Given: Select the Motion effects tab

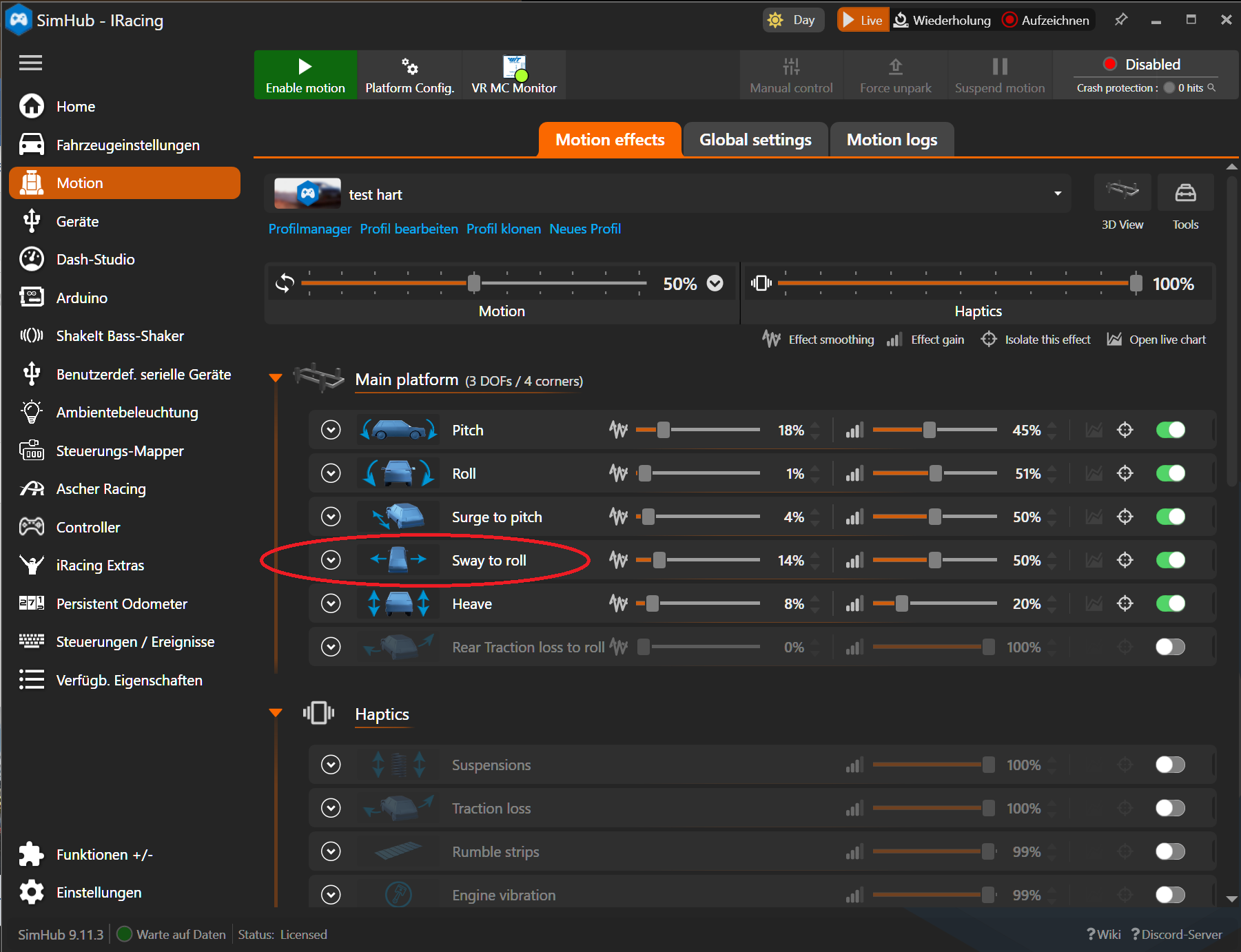Looking at the screenshot, I should coord(610,140).
